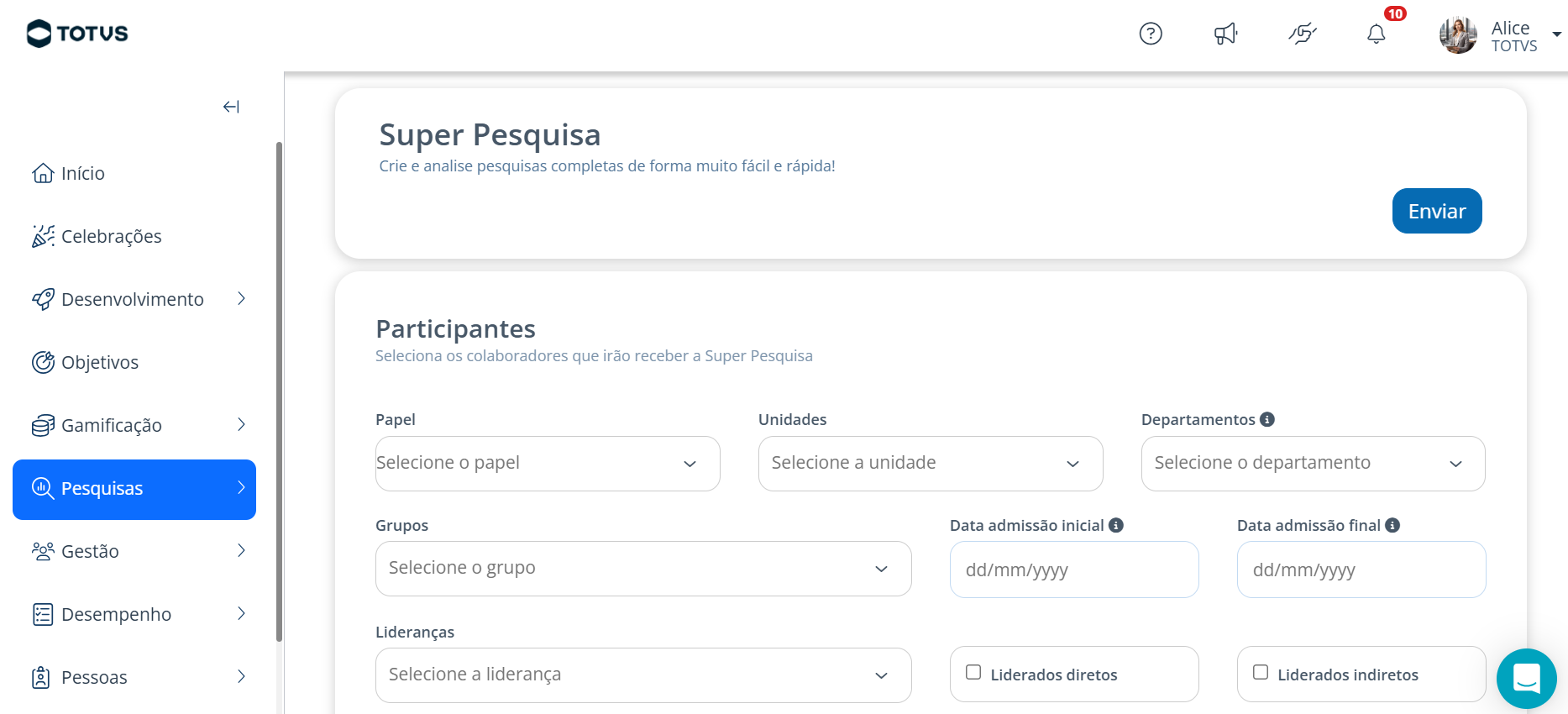Click the handshake icon in header
Image resolution: width=1568 pixels, height=714 pixels.
coord(1303,34)
